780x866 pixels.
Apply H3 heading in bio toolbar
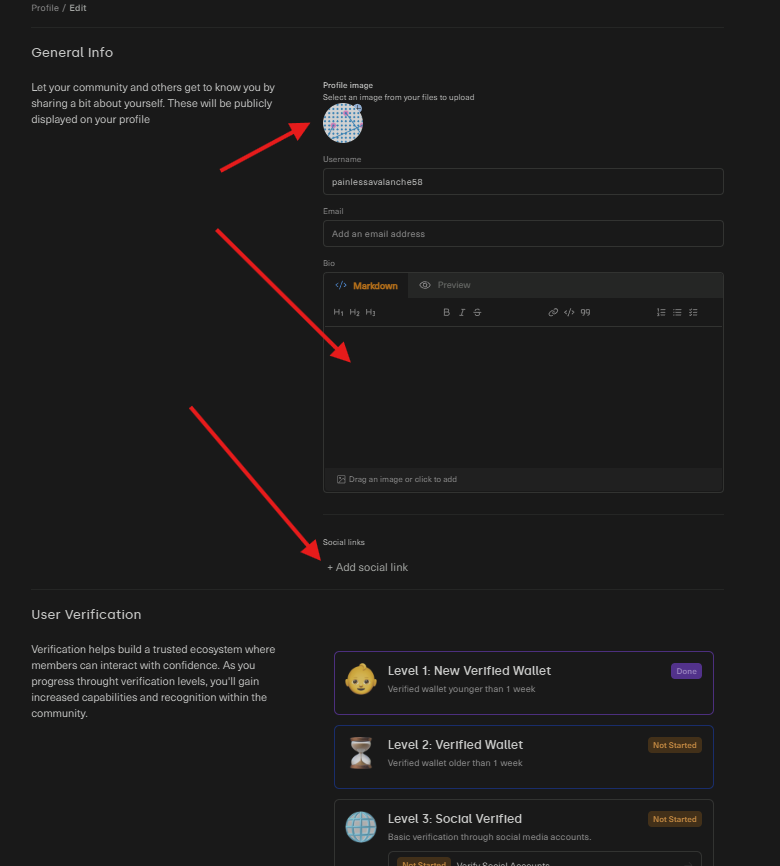pyautogui.click(x=370, y=313)
